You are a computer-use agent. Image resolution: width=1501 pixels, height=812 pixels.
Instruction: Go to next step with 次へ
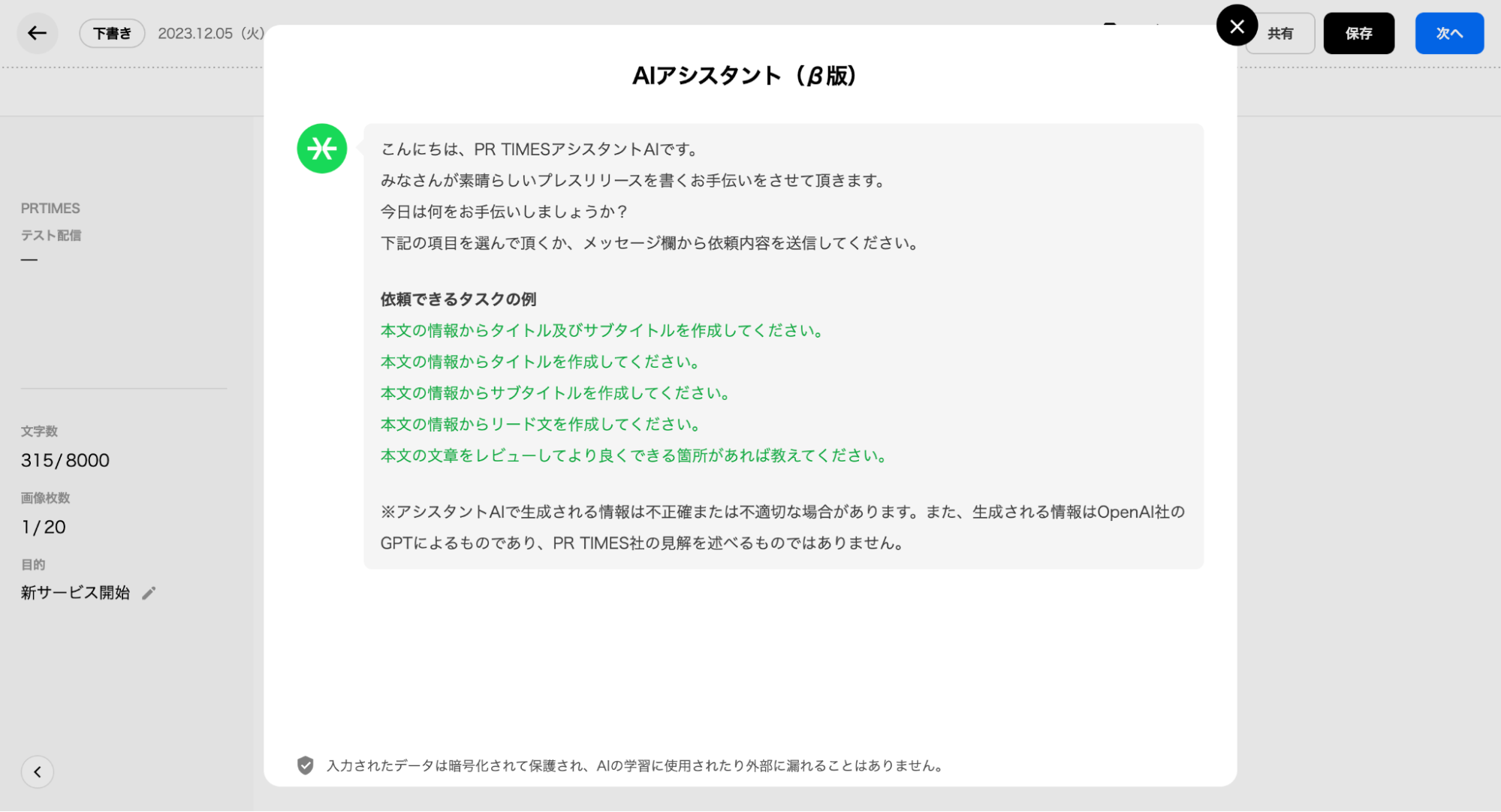click(1448, 33)
